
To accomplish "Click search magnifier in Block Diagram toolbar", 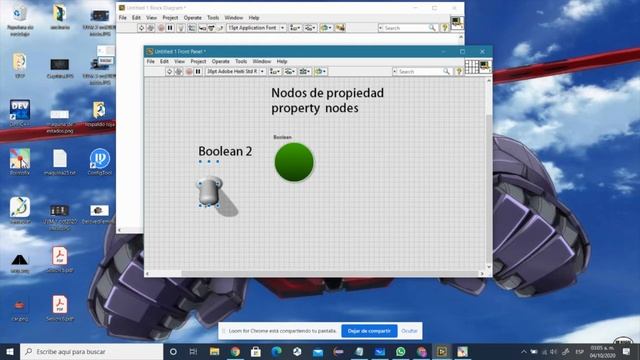I will tap(432, 28).
